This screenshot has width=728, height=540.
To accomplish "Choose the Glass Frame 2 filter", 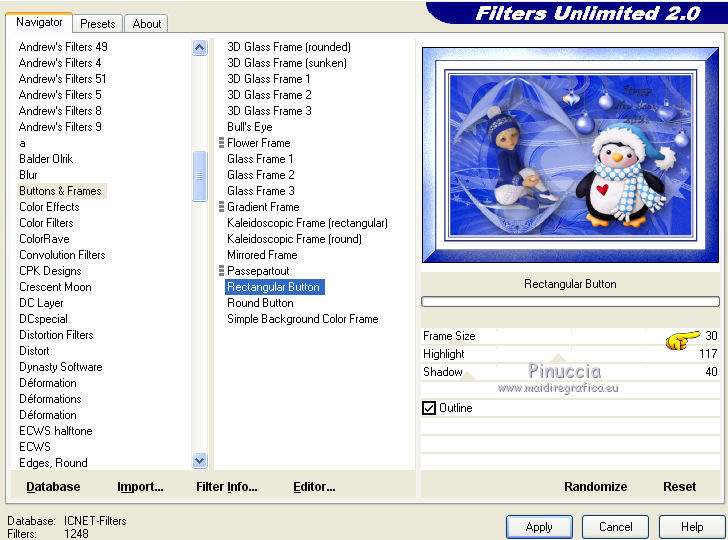I will (x=261, y=175).
